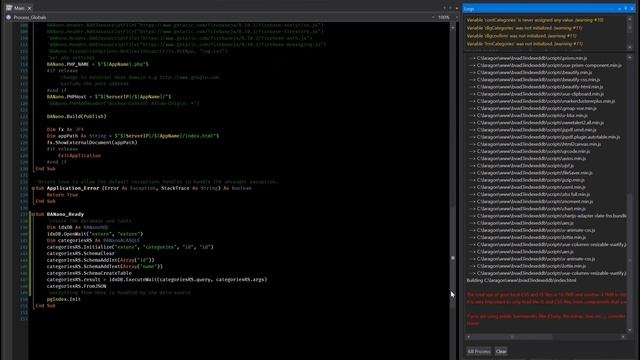The width and height of the screenshot is (640, 360).
Task: Click the log line for sweetalert2.all.min.js
Action: tap(536, 122)
